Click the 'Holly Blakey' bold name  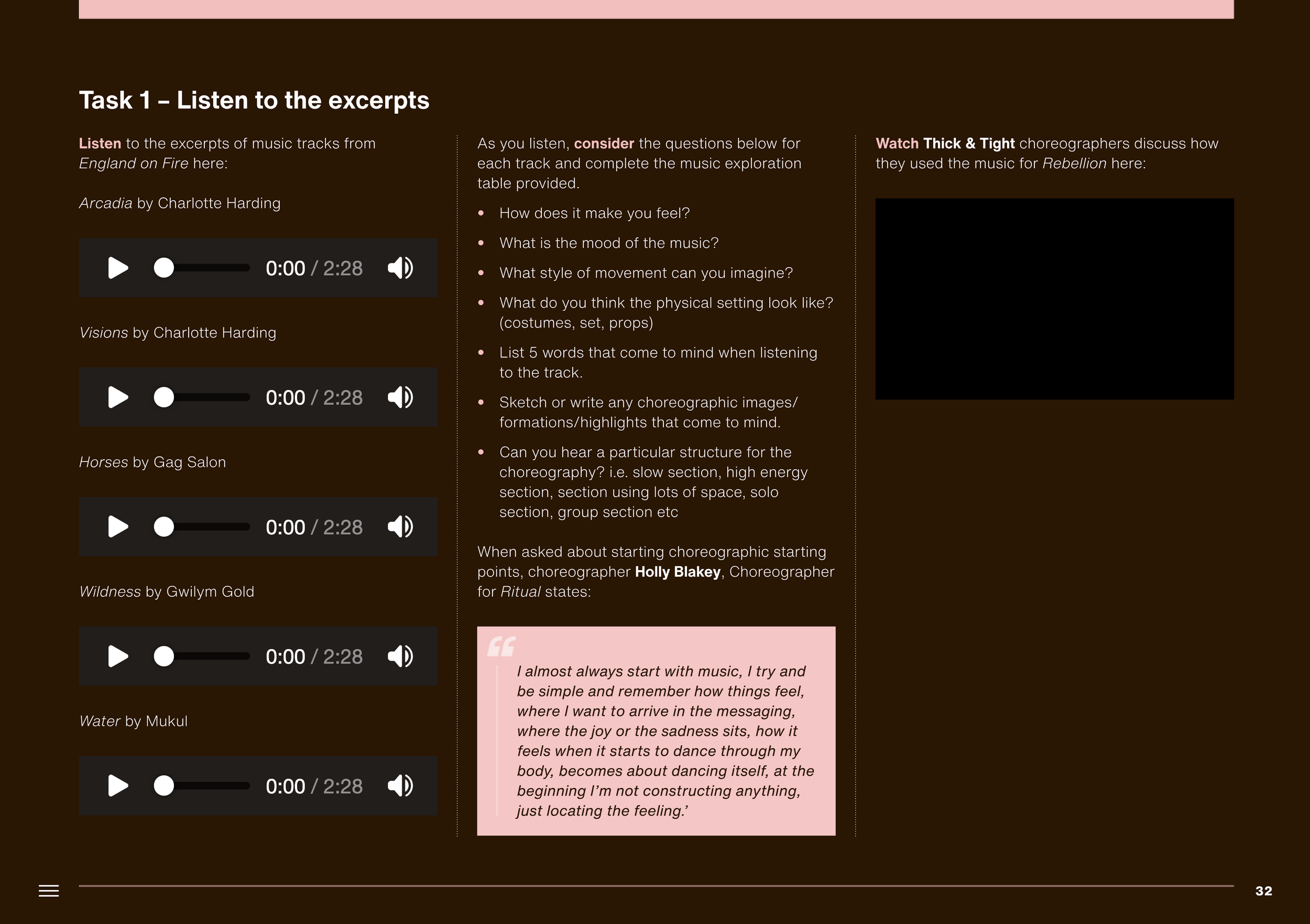pyautogui.click(x=678, y=572)
